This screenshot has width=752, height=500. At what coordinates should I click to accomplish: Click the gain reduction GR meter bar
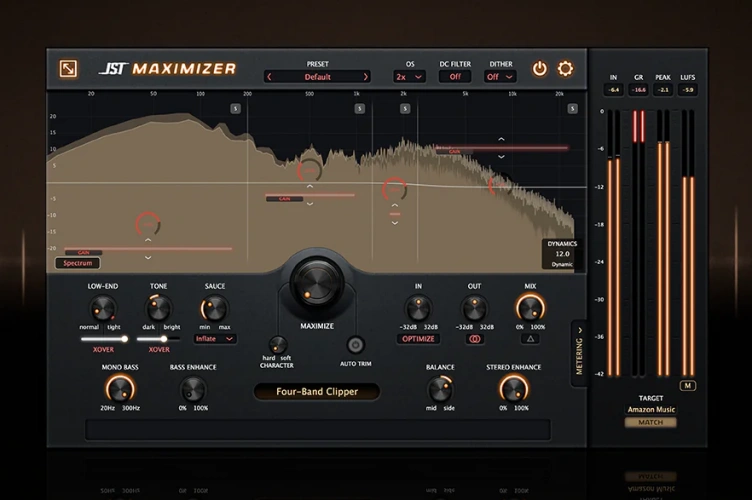coord(638,243)
